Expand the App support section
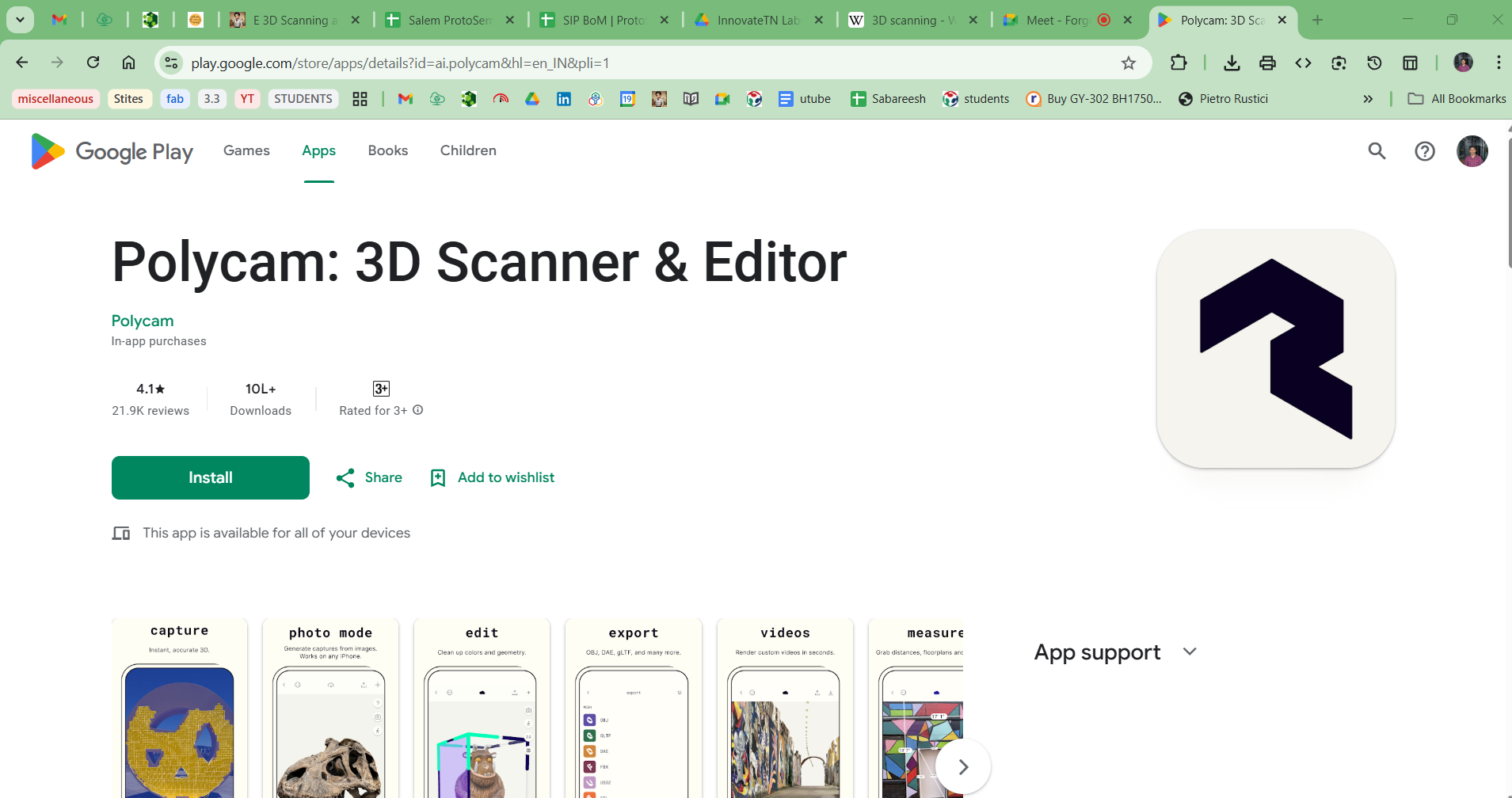This screenshot has width=1512, height=798. (x=1189, y=652)
